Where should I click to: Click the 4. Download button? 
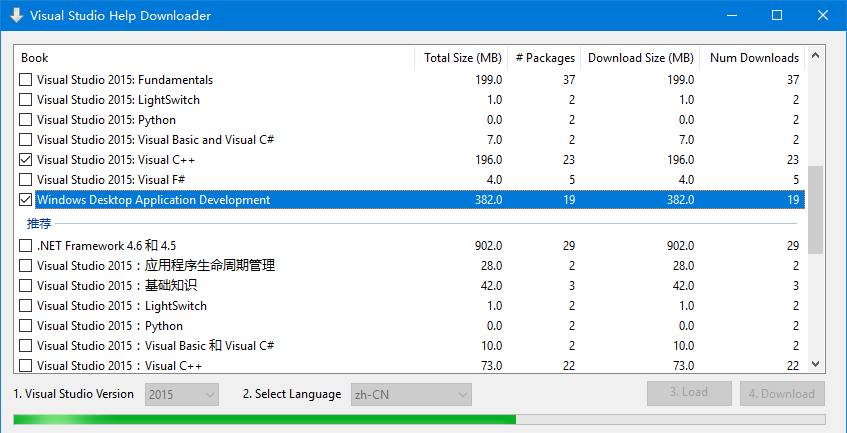pyautogui.click(x=782, y=393)
